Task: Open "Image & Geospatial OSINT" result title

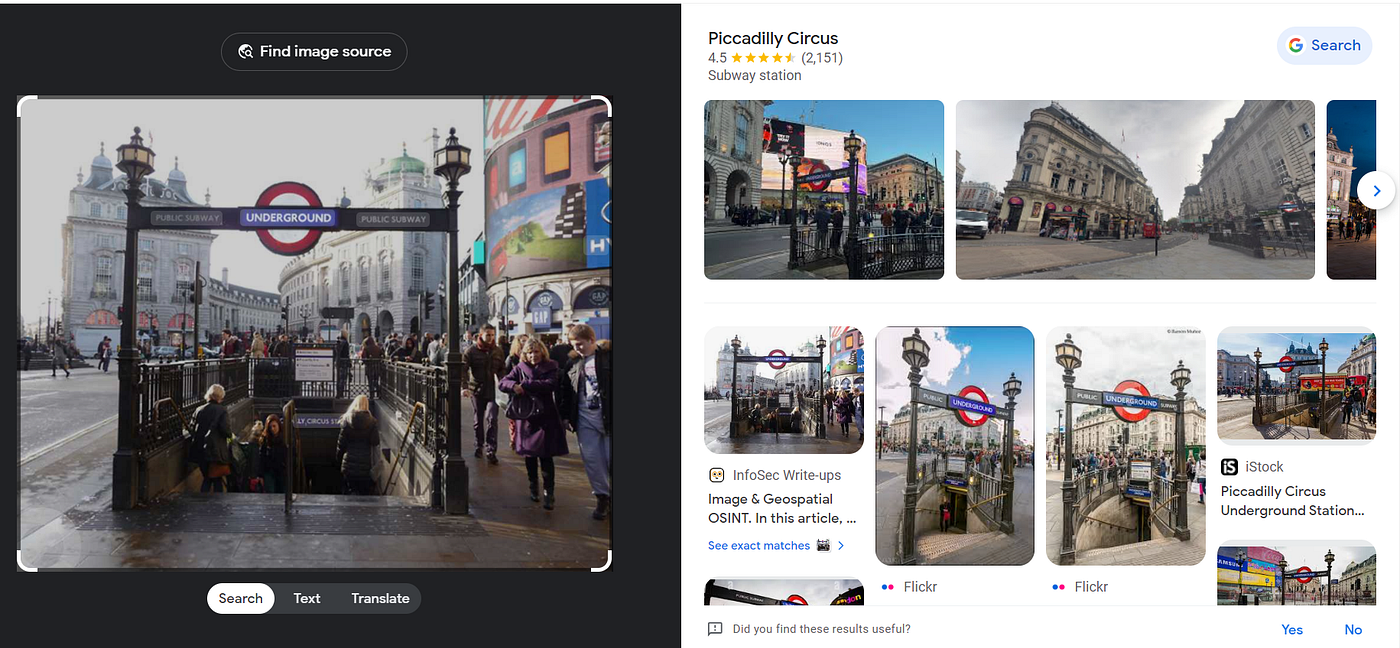Action: 782,508
